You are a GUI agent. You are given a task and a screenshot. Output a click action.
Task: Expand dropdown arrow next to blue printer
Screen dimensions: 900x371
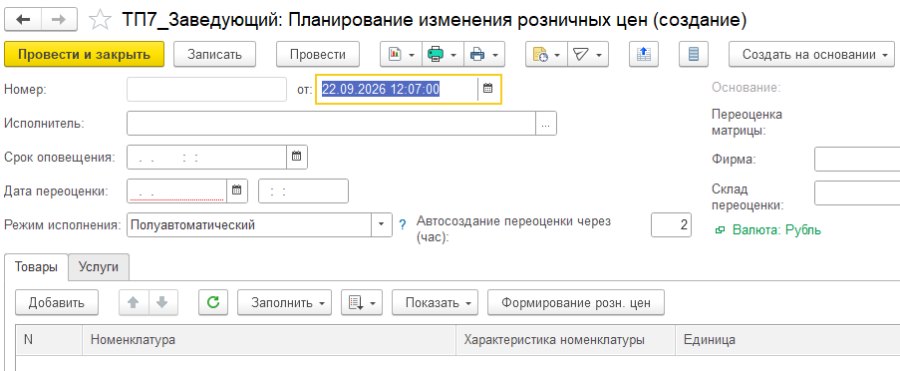point(494,55)
